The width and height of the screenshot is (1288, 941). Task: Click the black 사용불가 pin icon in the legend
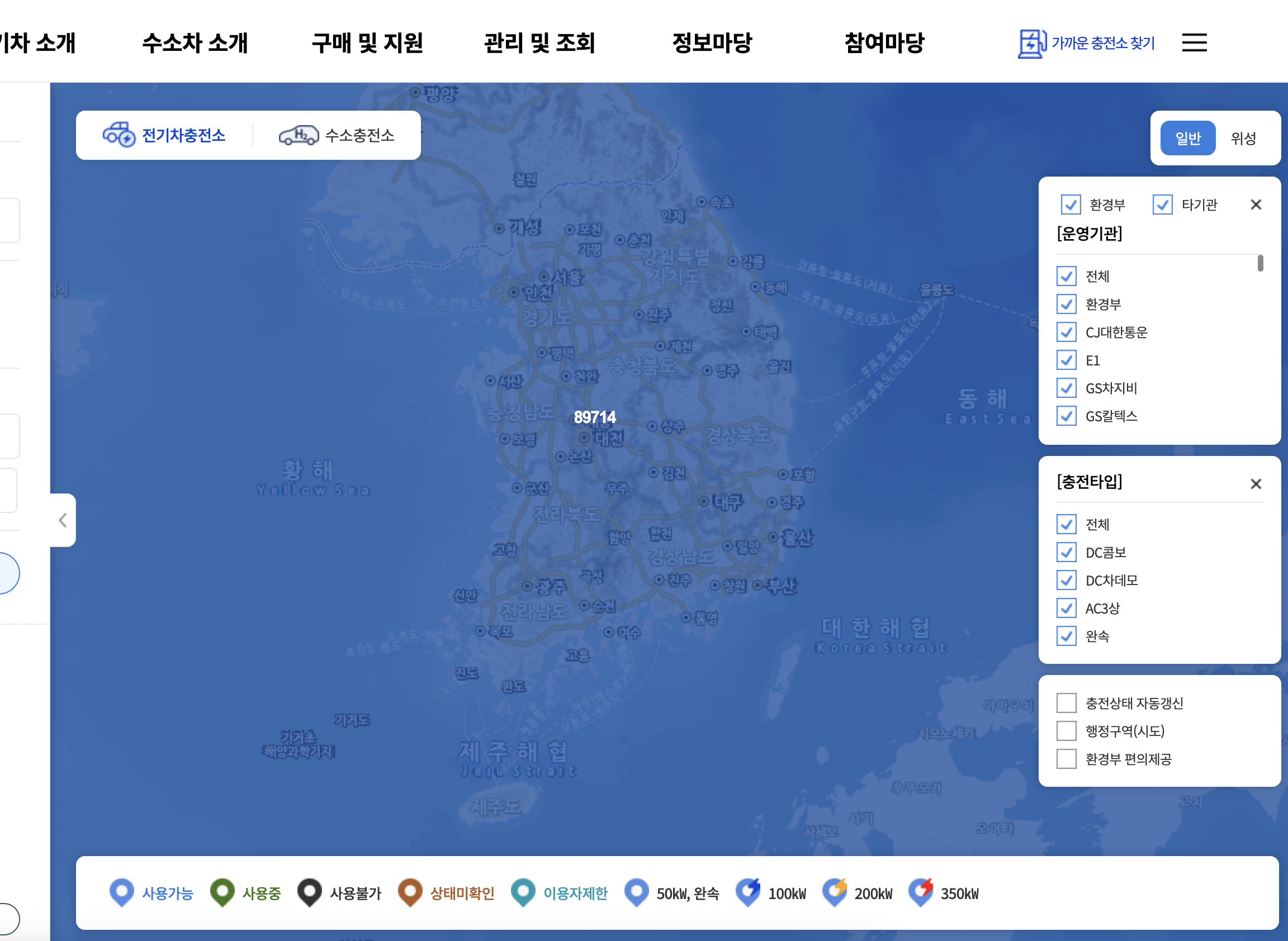pos(310,892)
